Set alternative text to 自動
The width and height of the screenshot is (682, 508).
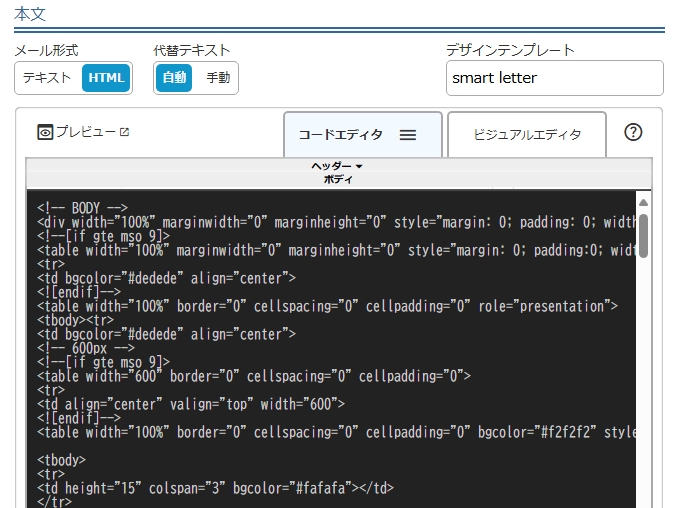[174, 78]
